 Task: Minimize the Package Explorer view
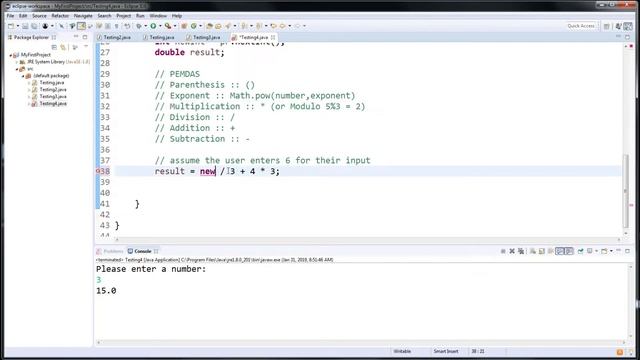click(76, 37)
